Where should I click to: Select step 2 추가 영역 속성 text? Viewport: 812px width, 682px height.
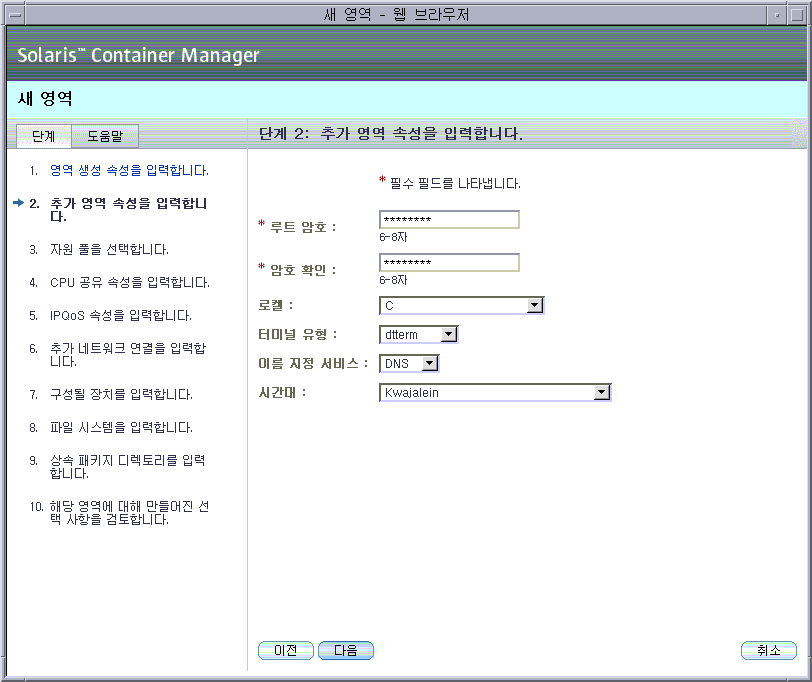click(x=128, y=210)
